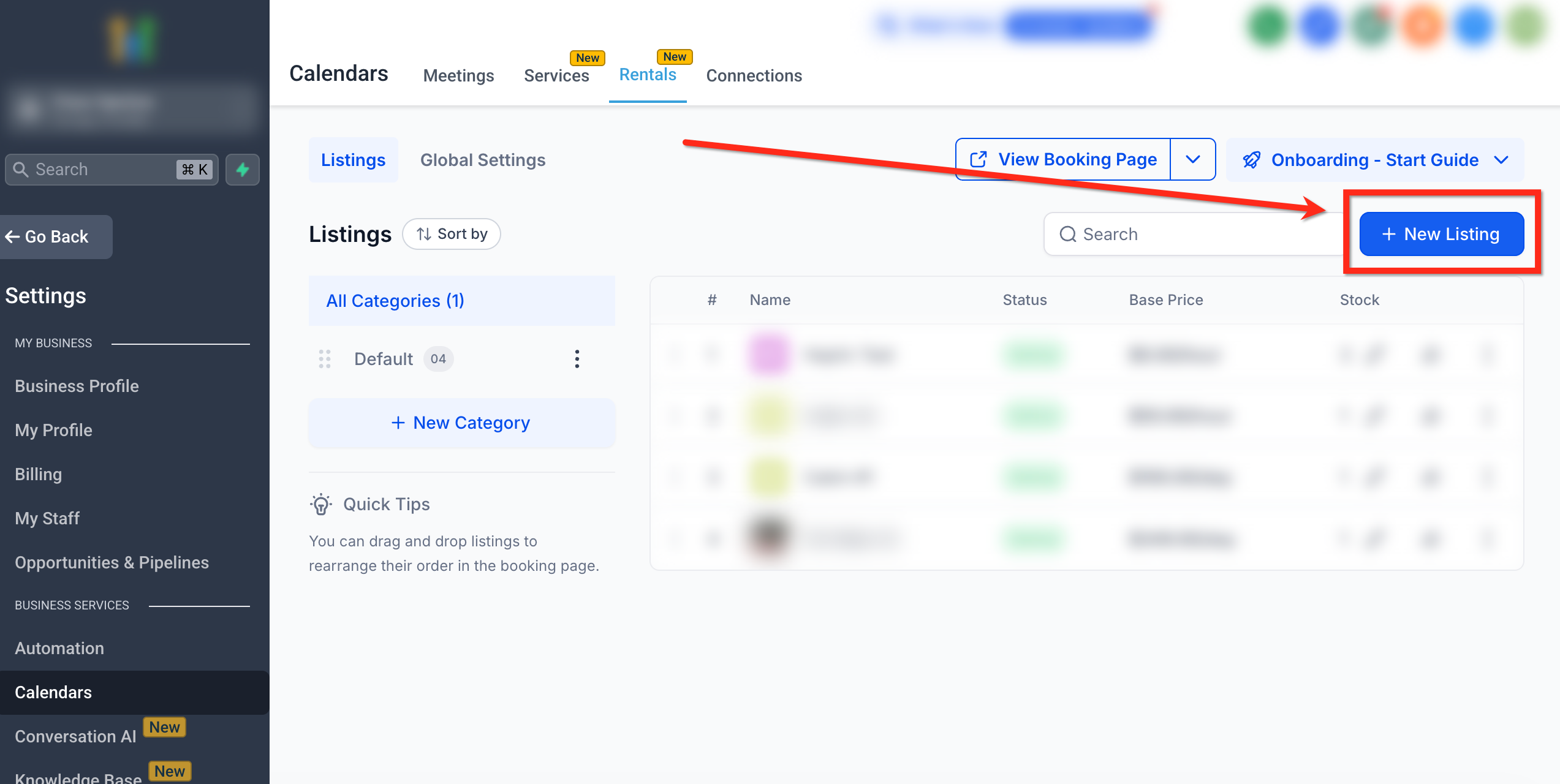
Task: Click the Quick Tips lightbulb icon
Action: 320,505
